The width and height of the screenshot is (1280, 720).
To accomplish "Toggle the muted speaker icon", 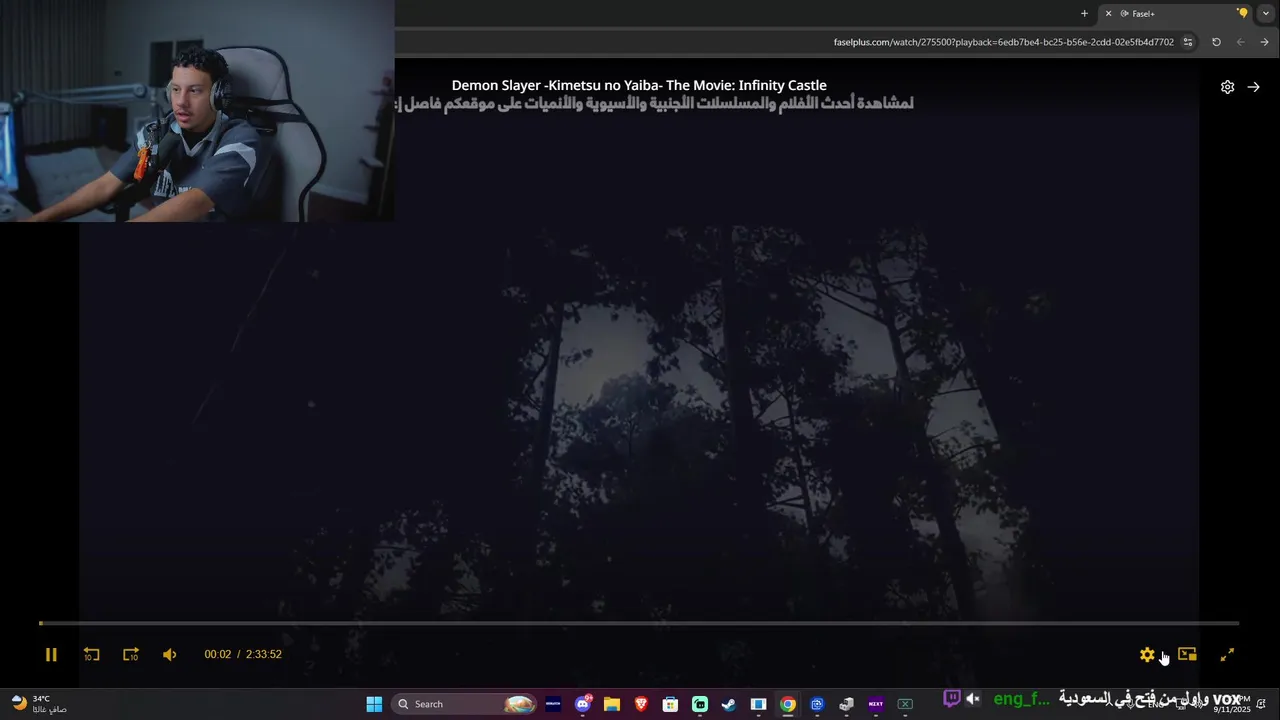I will [973, 699].
